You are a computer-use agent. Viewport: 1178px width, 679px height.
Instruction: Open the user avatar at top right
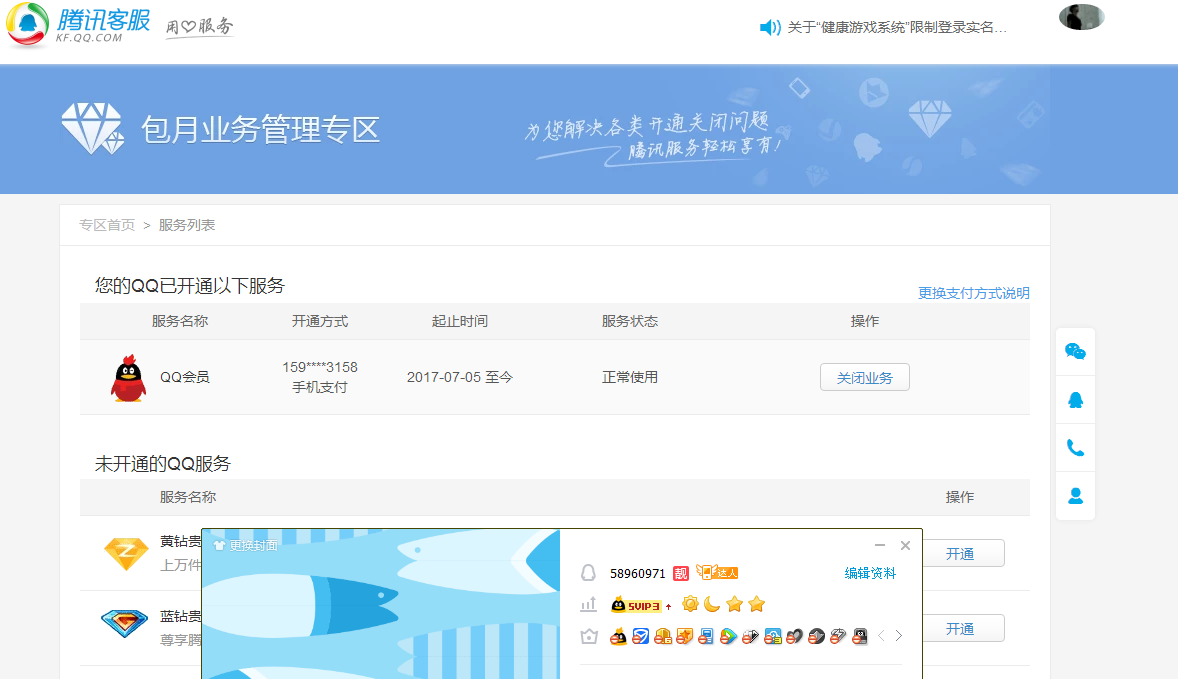pyautogui.click(x=1081, y=17)
